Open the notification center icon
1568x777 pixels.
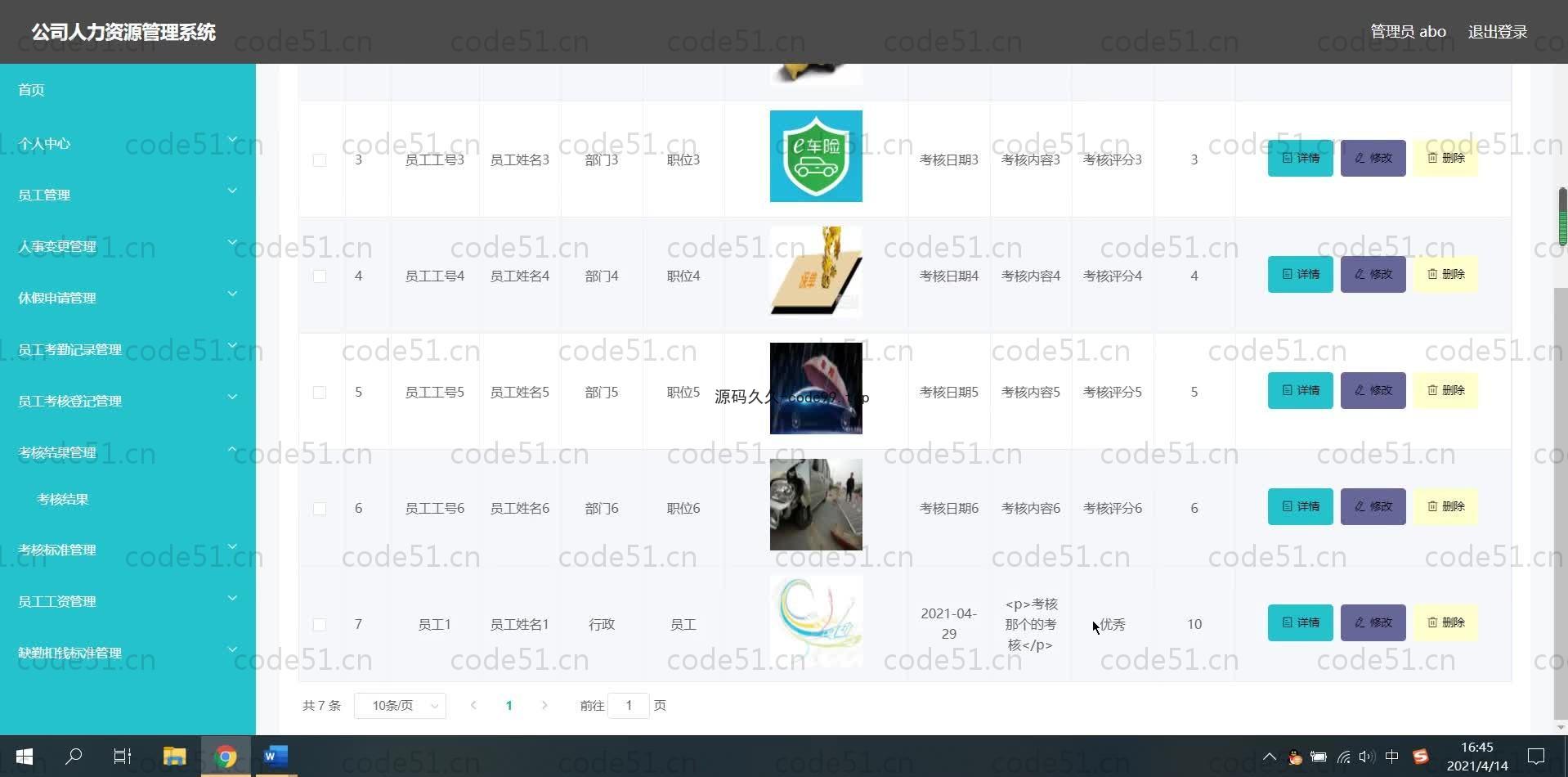pos(1536,757)
